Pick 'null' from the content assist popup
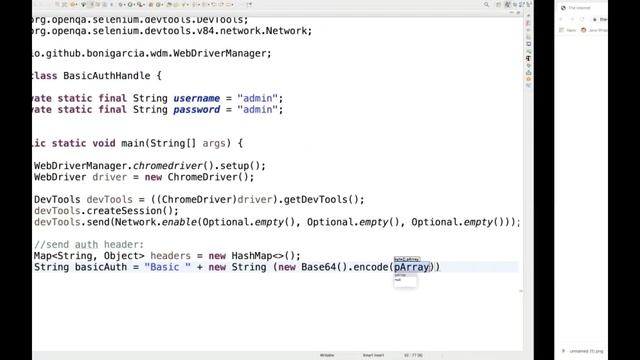This screenshot has height=360, width=640. pos(398,280)
